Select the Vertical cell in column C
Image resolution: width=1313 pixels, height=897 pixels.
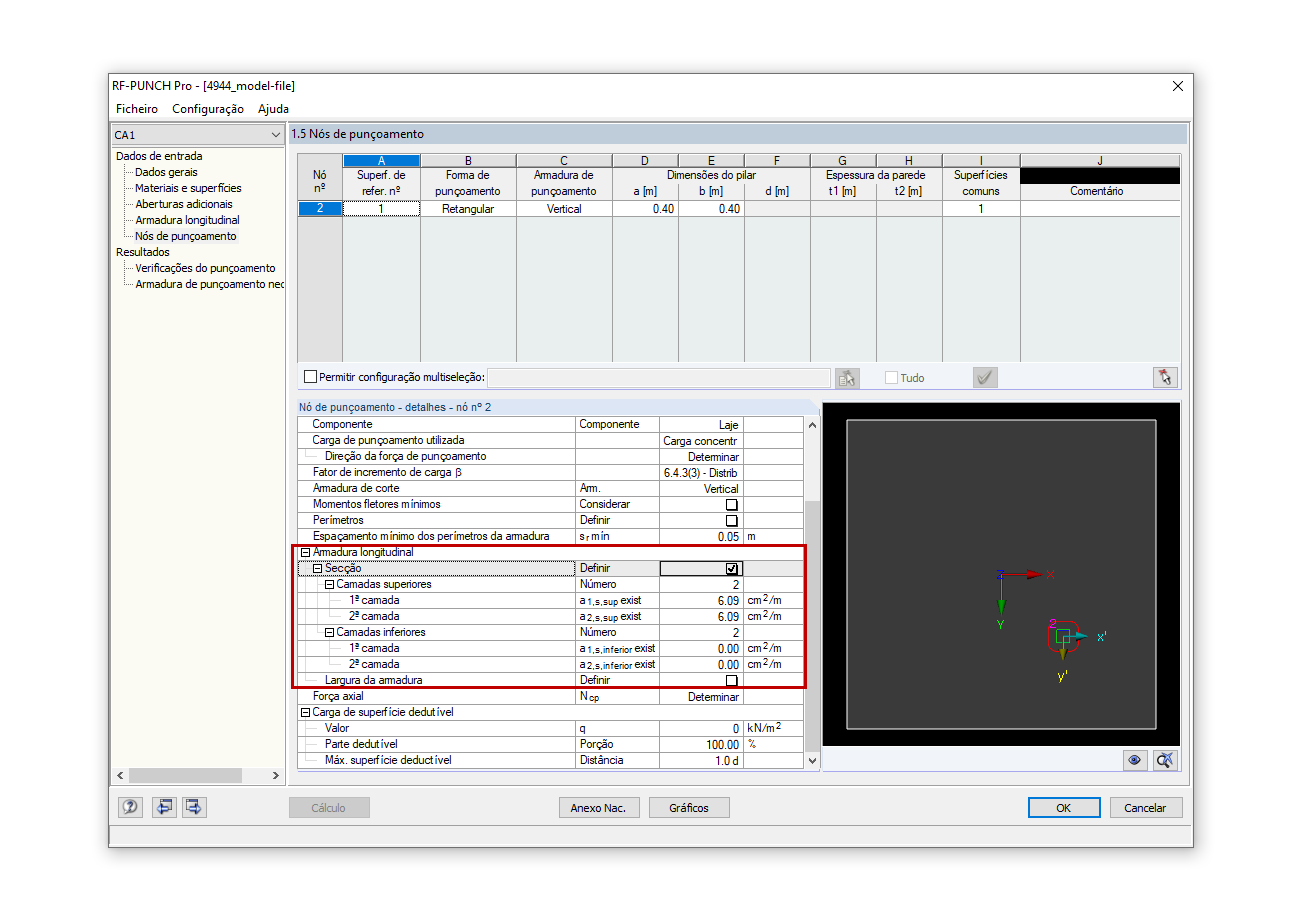(x=564, y=209)
